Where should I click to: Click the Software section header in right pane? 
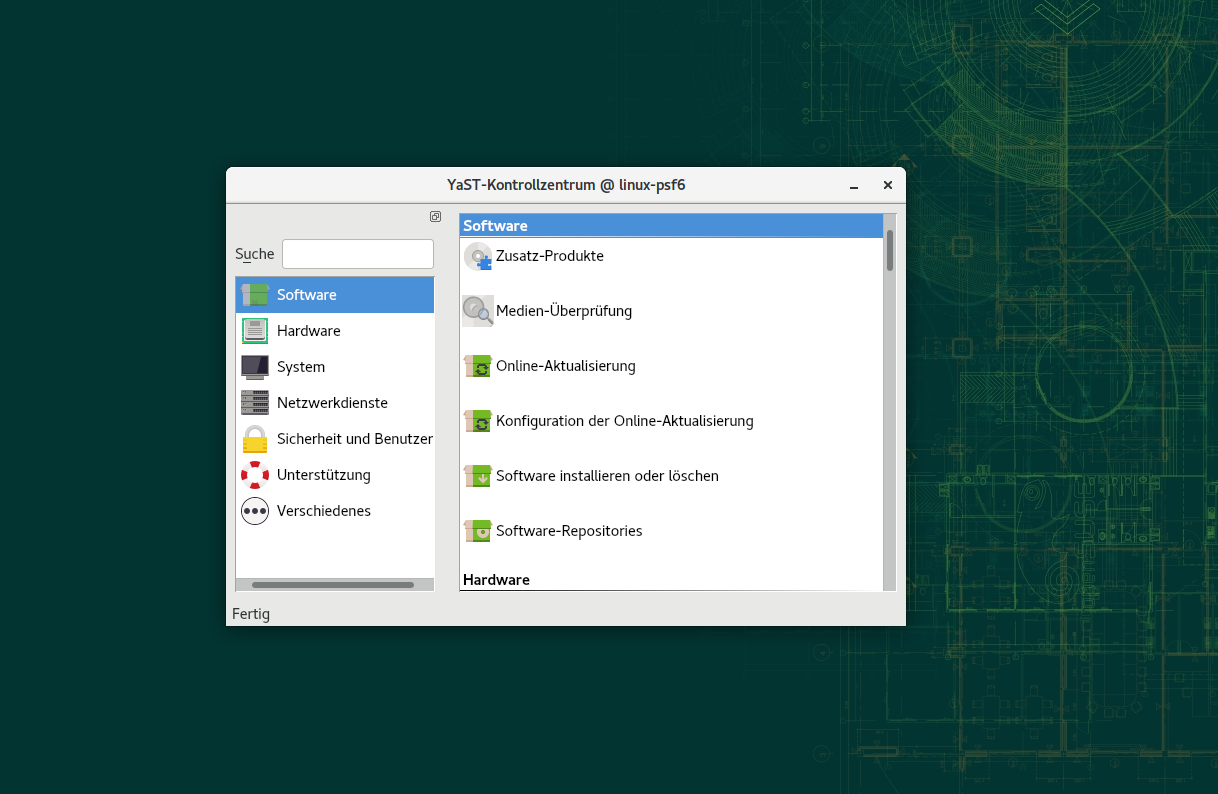point(671,226)
